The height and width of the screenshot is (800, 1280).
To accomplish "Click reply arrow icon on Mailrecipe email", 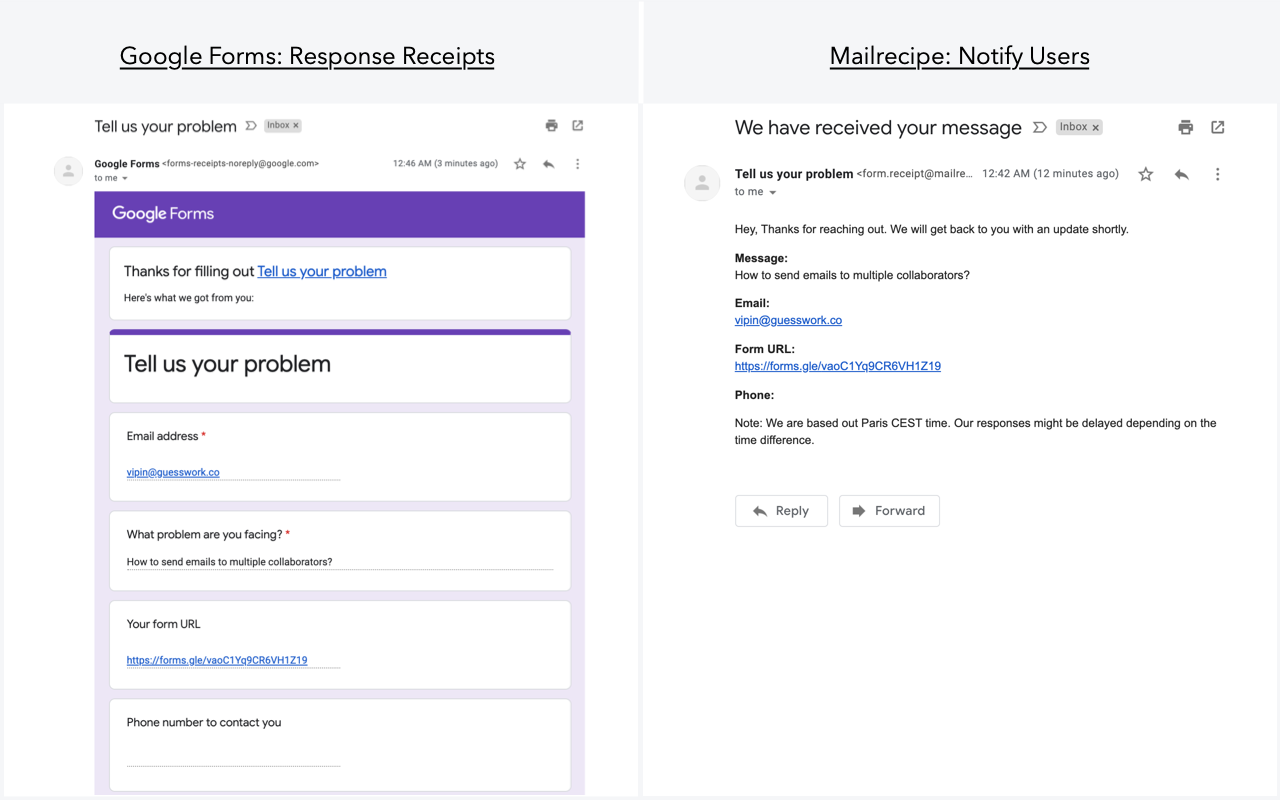I will coord(1181,174).
